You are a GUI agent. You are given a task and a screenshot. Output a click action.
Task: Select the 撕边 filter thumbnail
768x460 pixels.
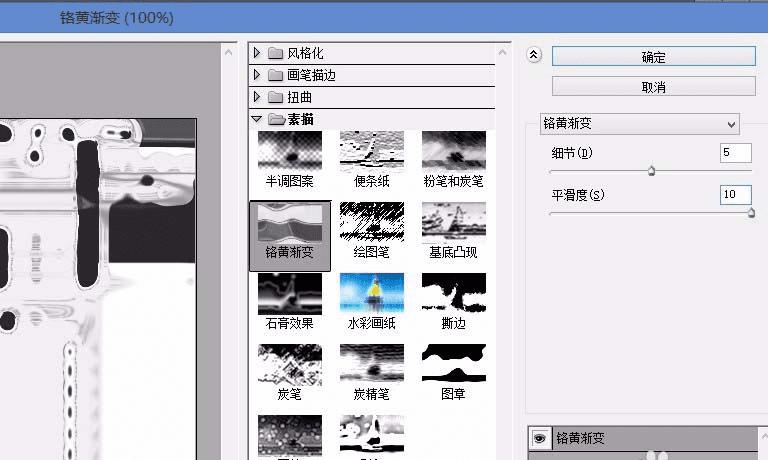pos(454,294)
